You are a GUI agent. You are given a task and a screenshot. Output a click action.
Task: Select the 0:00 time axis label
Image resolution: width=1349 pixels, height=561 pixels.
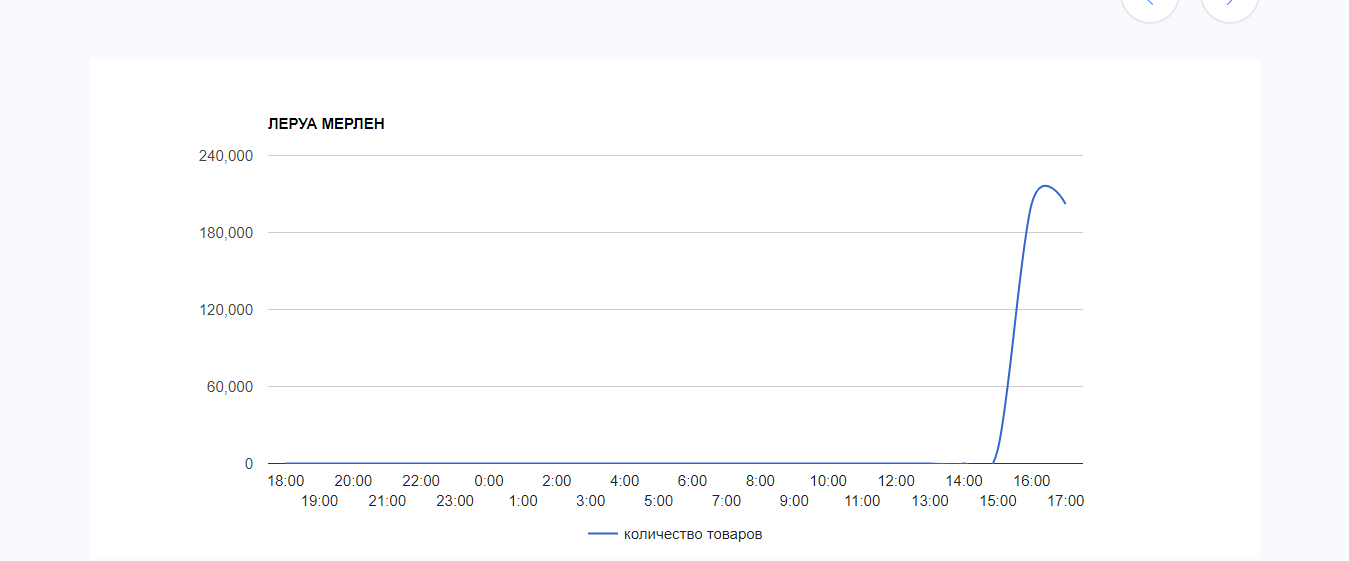[489, 481]
